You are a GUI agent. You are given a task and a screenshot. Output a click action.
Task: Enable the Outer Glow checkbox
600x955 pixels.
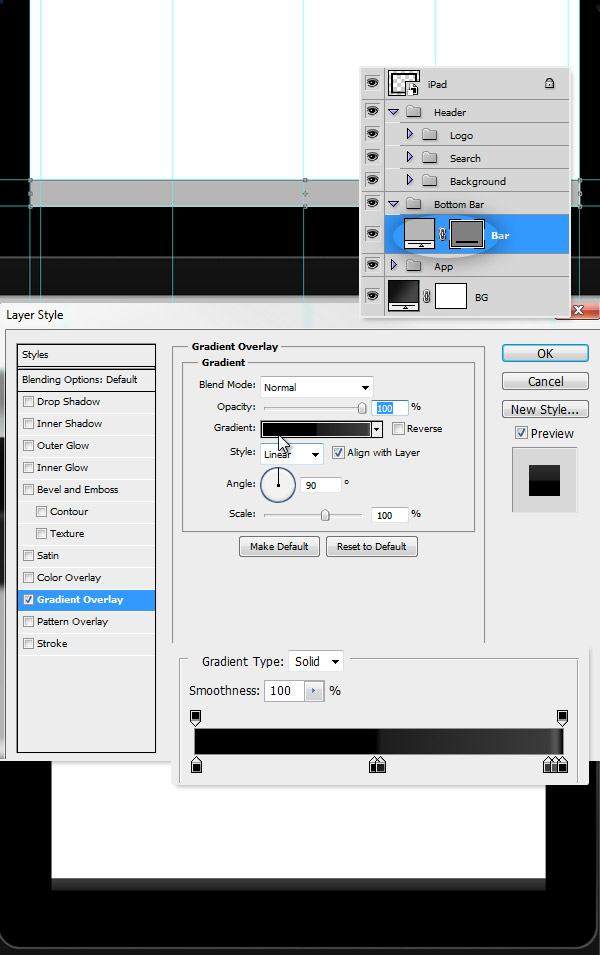click(x=28, y=445)
